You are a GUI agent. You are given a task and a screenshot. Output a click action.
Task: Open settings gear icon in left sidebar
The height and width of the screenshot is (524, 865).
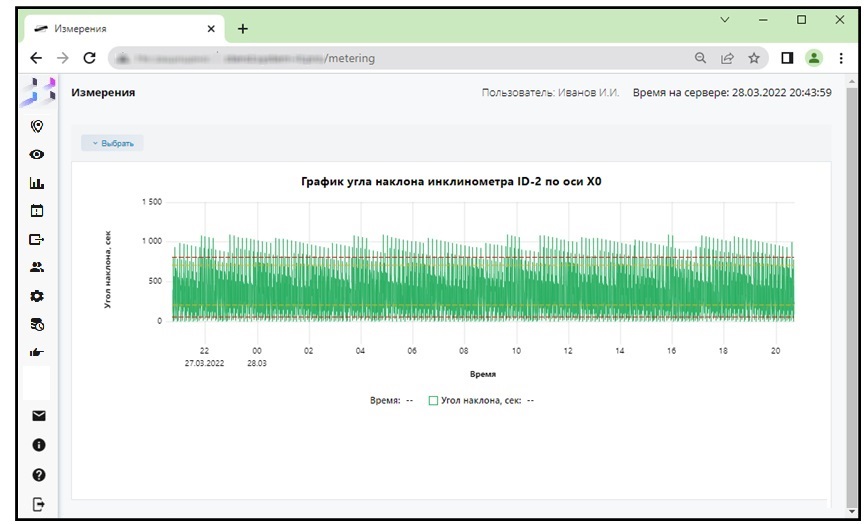pyautogui.click(x=38, y=296)
